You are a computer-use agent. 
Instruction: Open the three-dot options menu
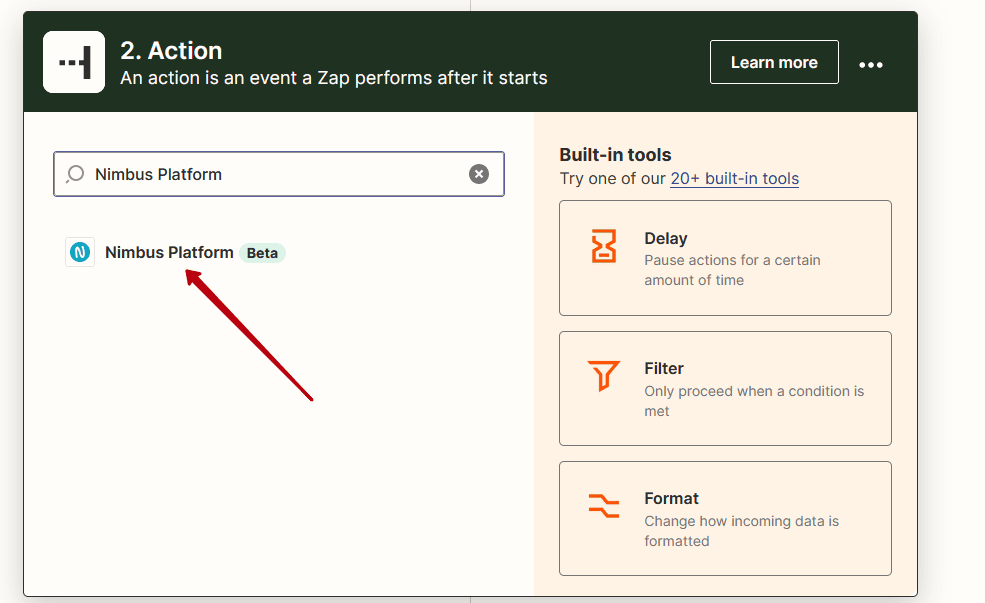[871, 65]
